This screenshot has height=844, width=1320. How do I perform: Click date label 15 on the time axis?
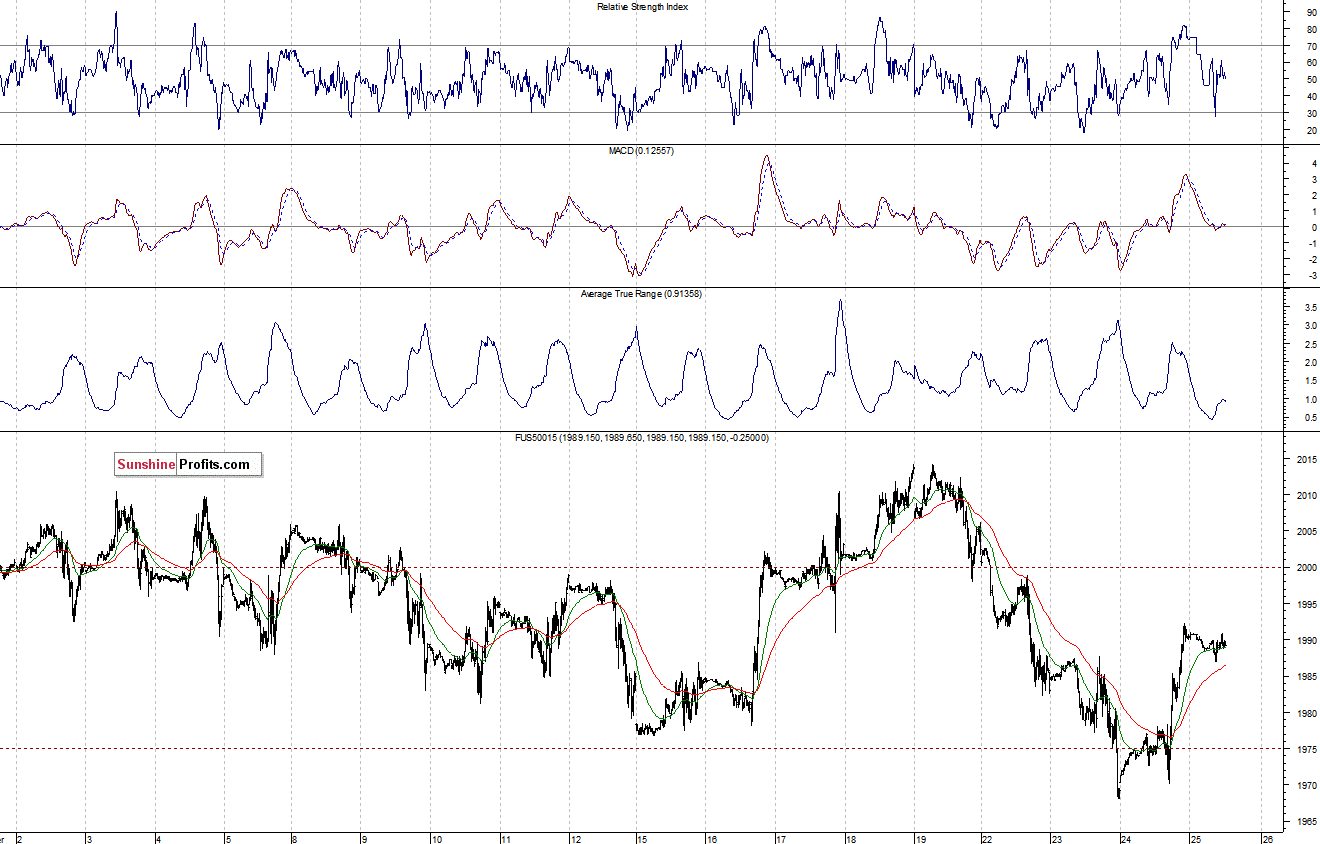click(641, 838)
